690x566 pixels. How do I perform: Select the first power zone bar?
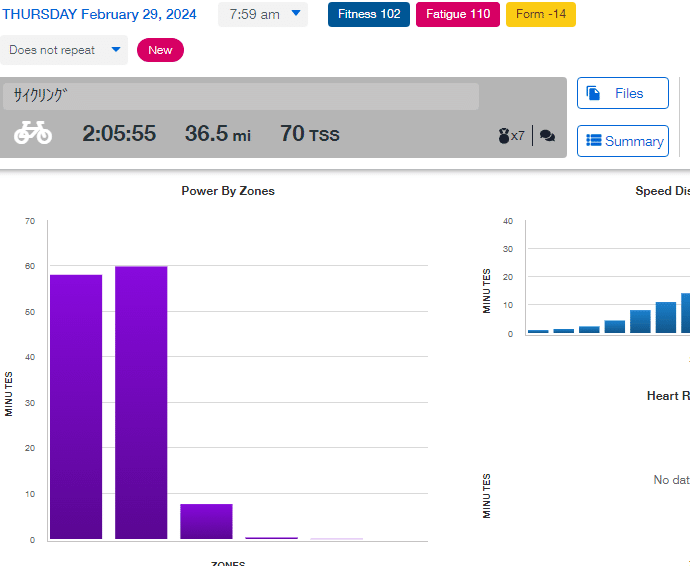pos(76,407)
